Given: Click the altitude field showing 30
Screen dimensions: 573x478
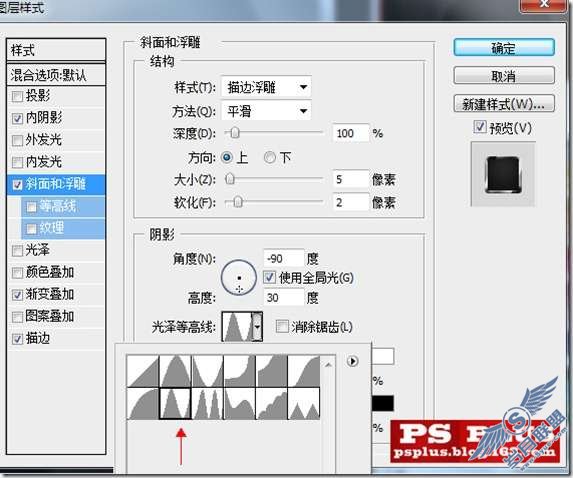Looking at the screenshot, I should 284,297.
